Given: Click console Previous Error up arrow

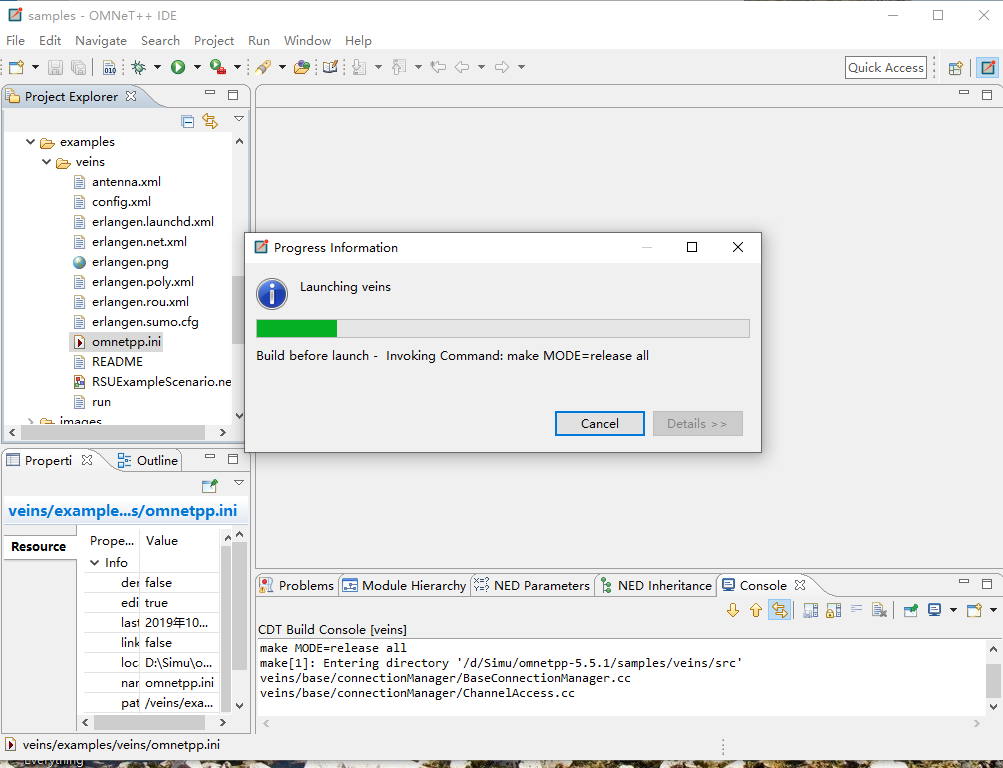Looking at the screenshot, I should [756, 611].
